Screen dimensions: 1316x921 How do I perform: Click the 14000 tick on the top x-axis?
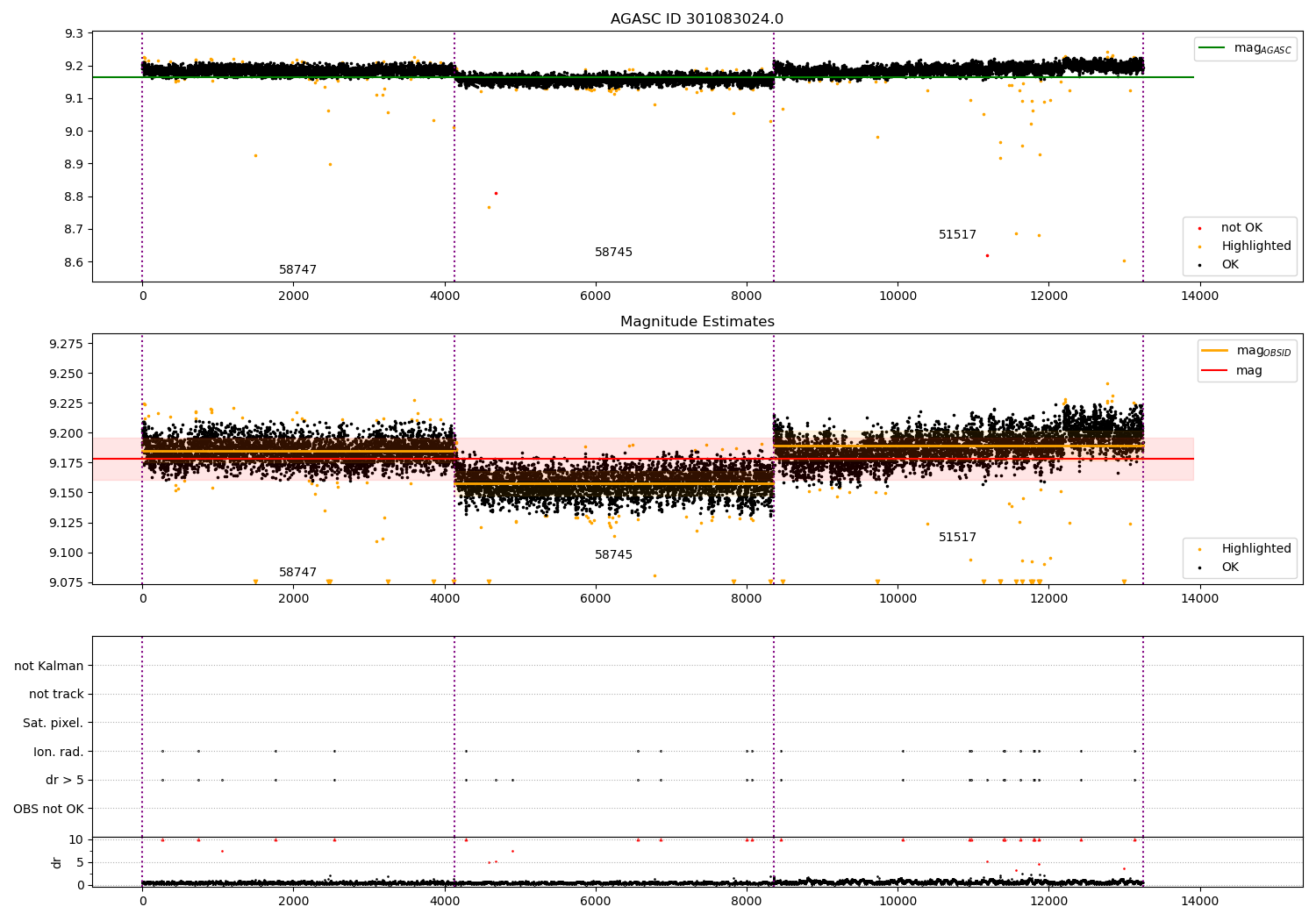[x=1199, y=296]
